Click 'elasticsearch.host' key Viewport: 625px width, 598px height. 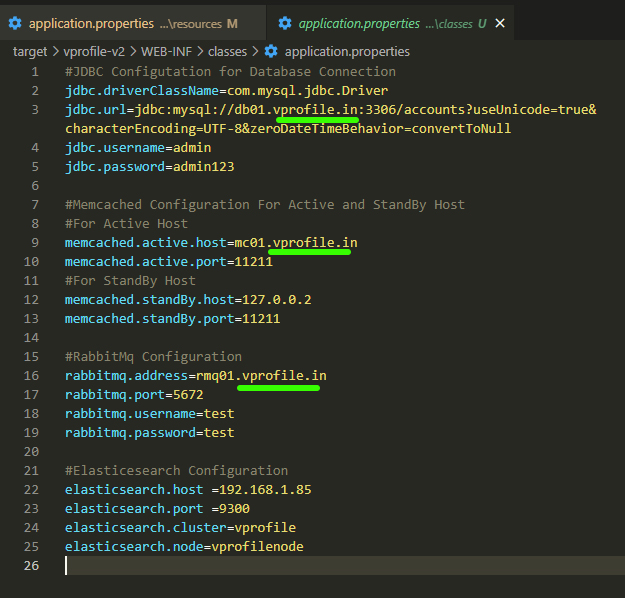click(134, 490)
